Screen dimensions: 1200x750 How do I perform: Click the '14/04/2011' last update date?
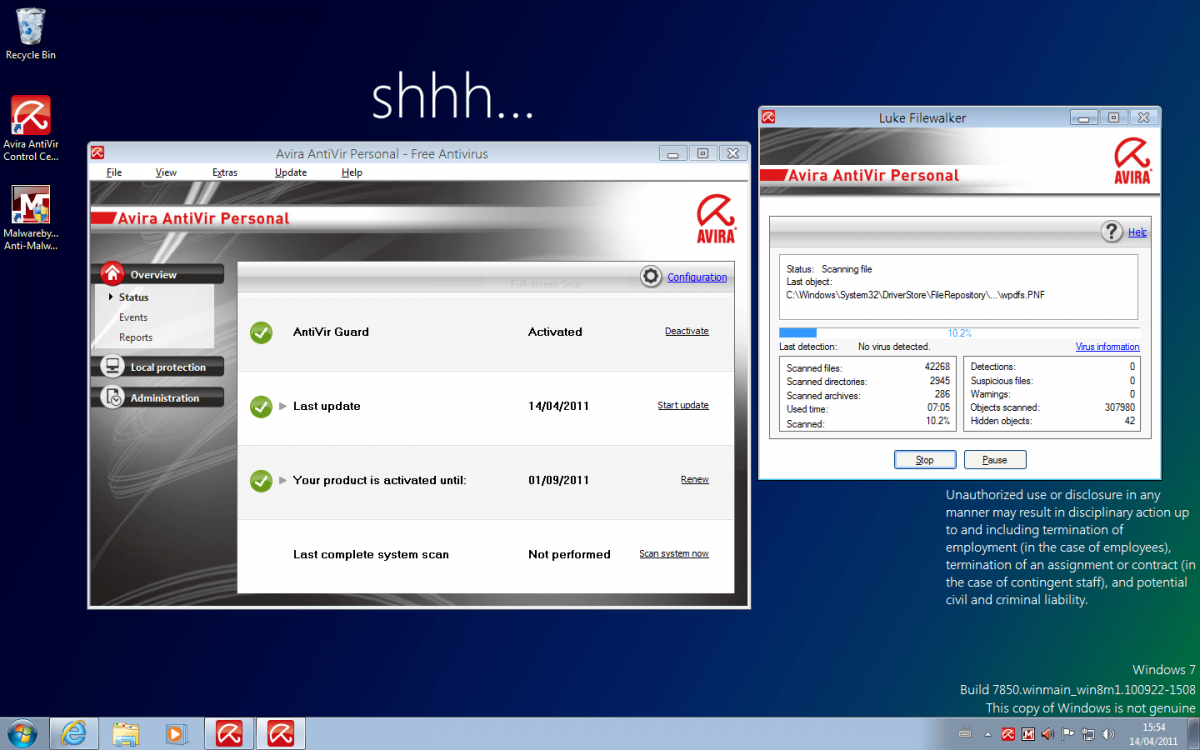click(x=560, y=406)
